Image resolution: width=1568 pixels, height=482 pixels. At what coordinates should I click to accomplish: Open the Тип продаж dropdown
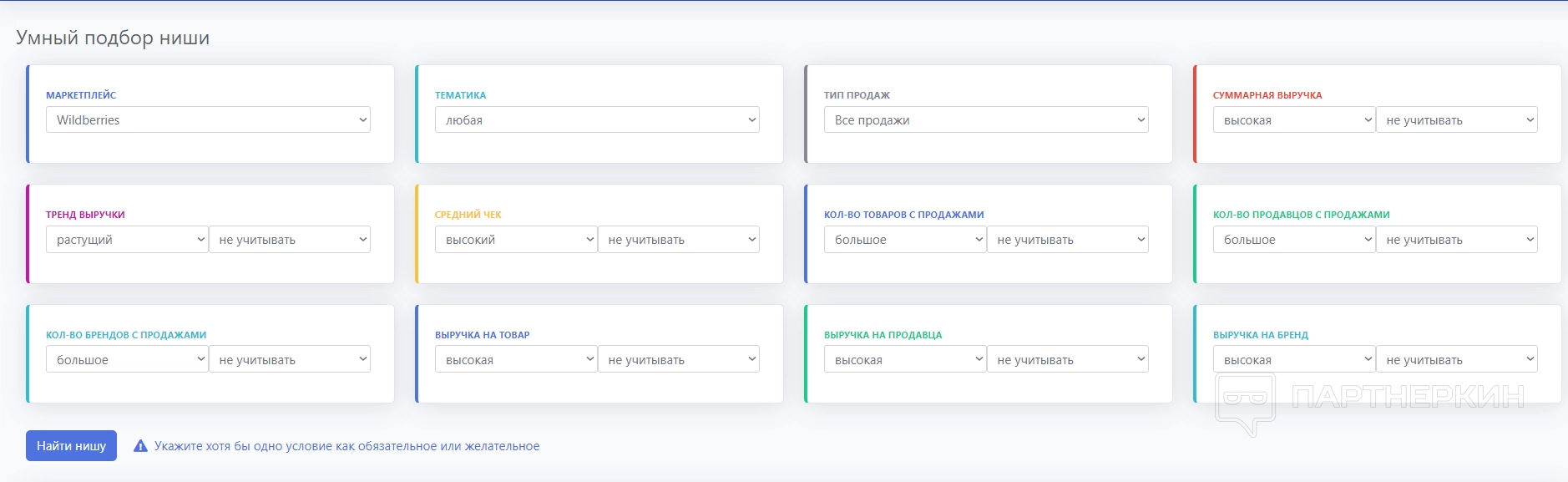pyautogui.click(x=986, y=120)
